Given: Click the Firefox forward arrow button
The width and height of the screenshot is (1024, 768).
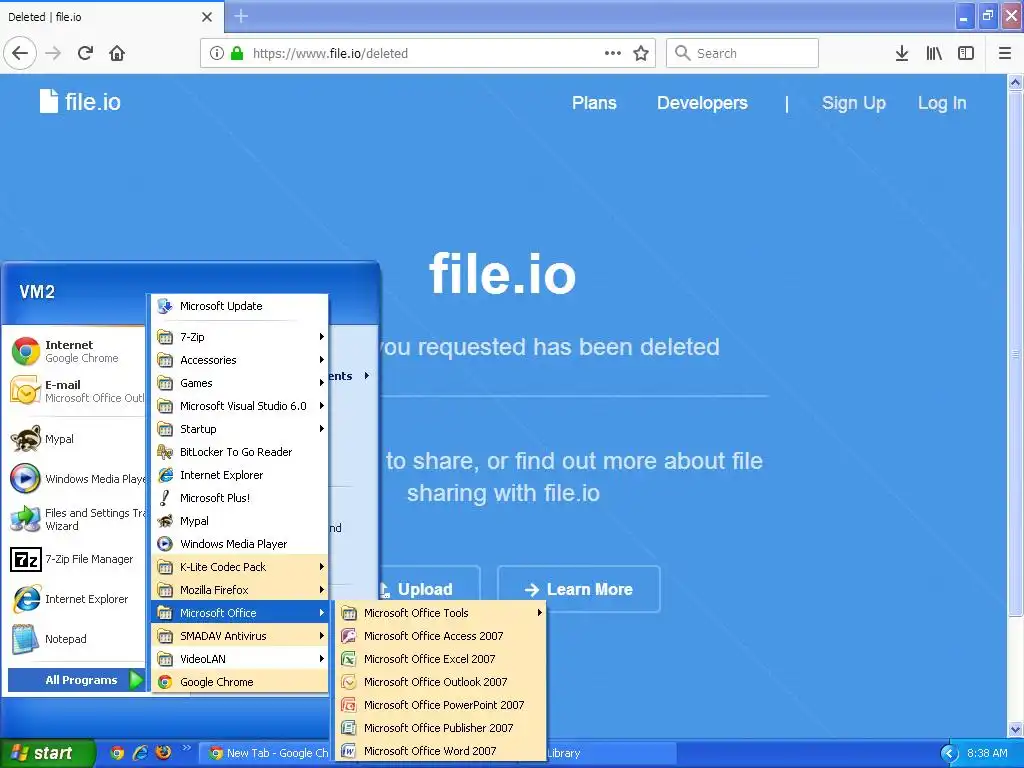Looking at the screenshot, I should pyautogui.click(x=53, y=53).
